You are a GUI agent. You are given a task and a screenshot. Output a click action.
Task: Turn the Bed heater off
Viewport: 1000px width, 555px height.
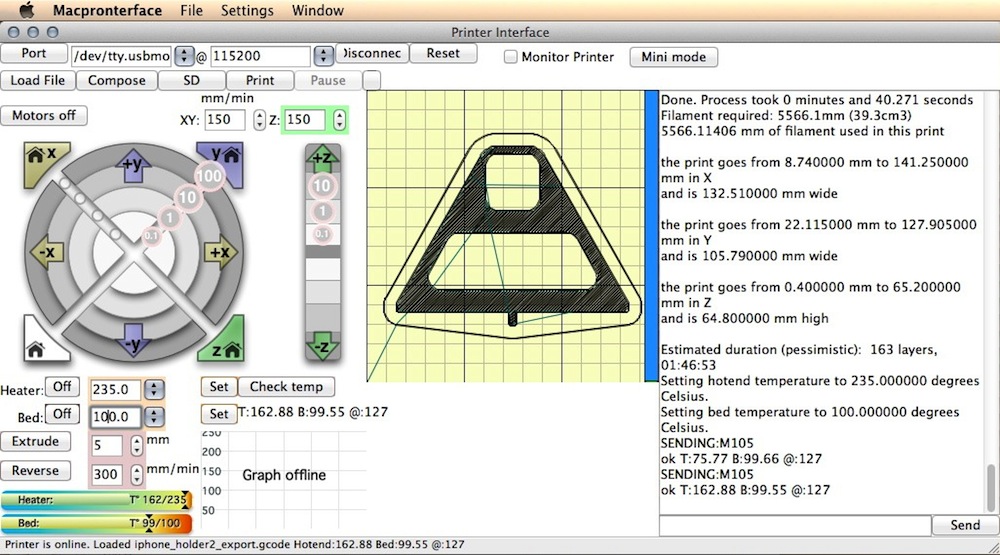coord(64,414)
